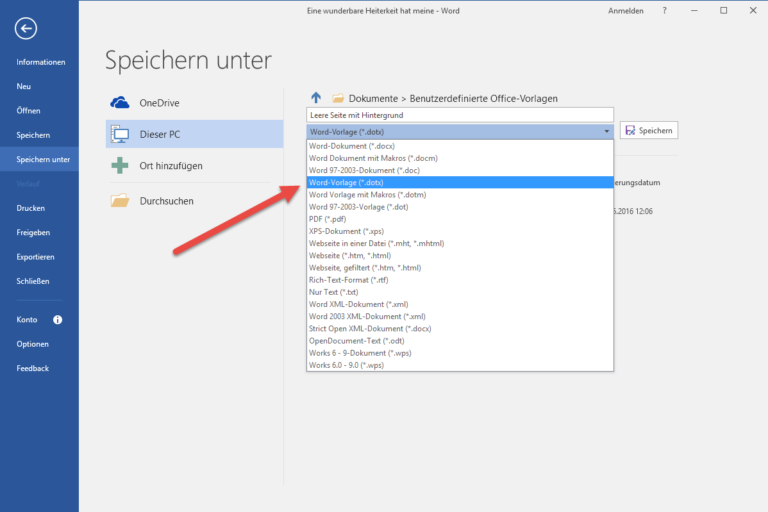
Task: Choose Webseite in einer Datei (*.mht)
Action: tap(460, 244)
